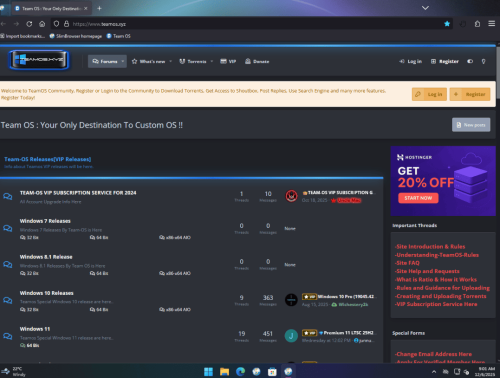The height and width of the screenshot is (378, 500).
Task: Click the page vertical scrollbar
Action: [498, 203]
